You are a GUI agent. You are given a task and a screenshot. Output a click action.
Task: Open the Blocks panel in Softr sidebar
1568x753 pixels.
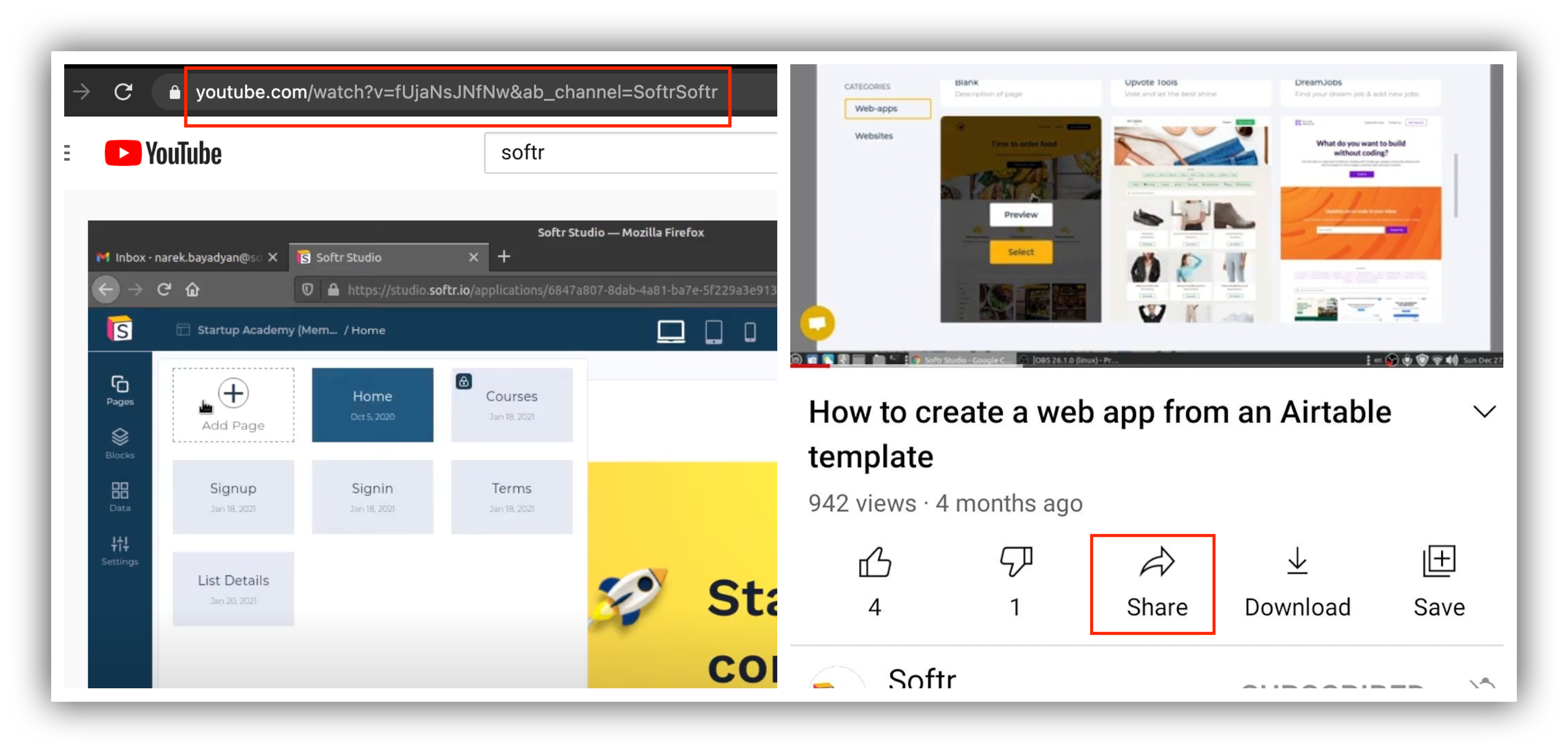click(x=120, y=443)
